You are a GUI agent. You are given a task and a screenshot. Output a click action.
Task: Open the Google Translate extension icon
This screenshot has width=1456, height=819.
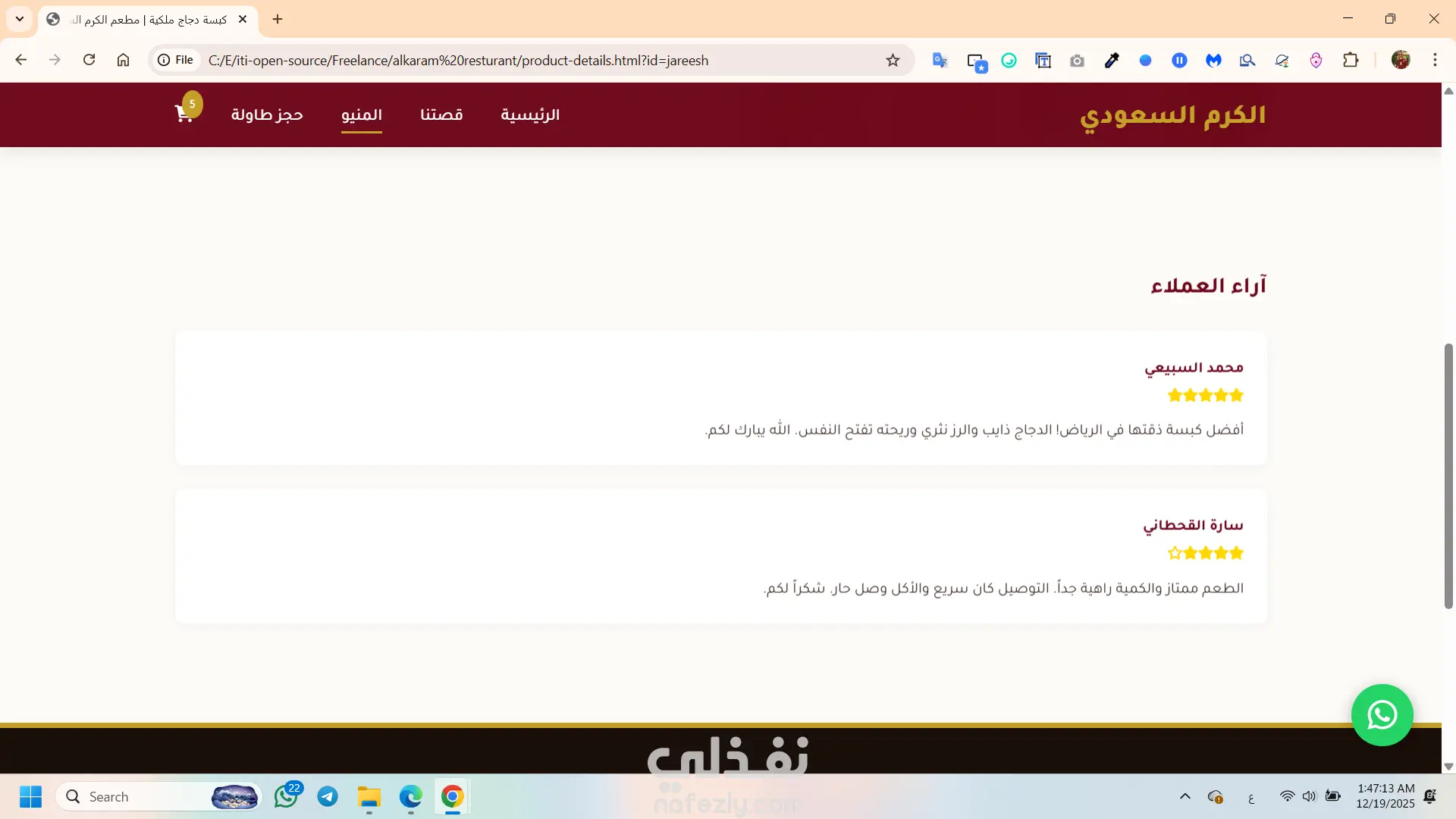click(940, 61)
